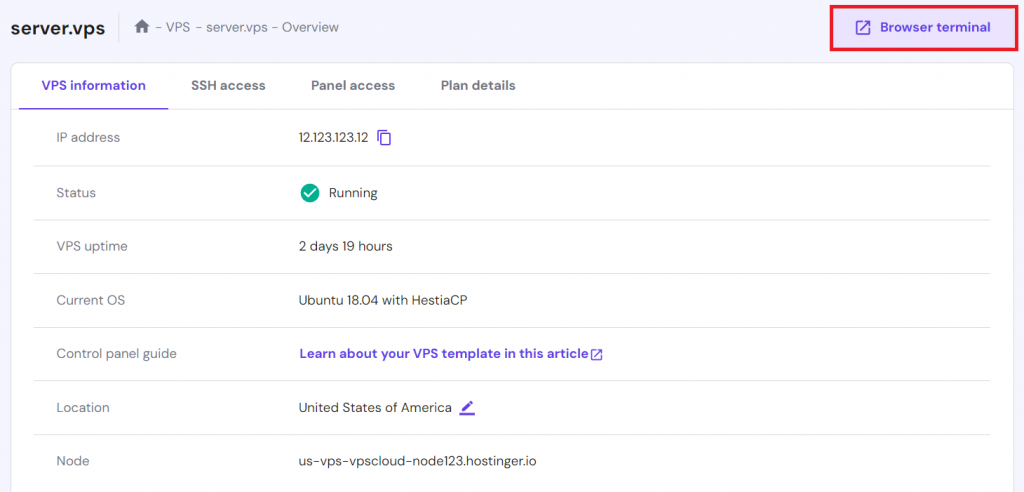Click the server.vps breadcrumb item
The height and width of the screenshot is (492, 1024).
click(237, 27)
